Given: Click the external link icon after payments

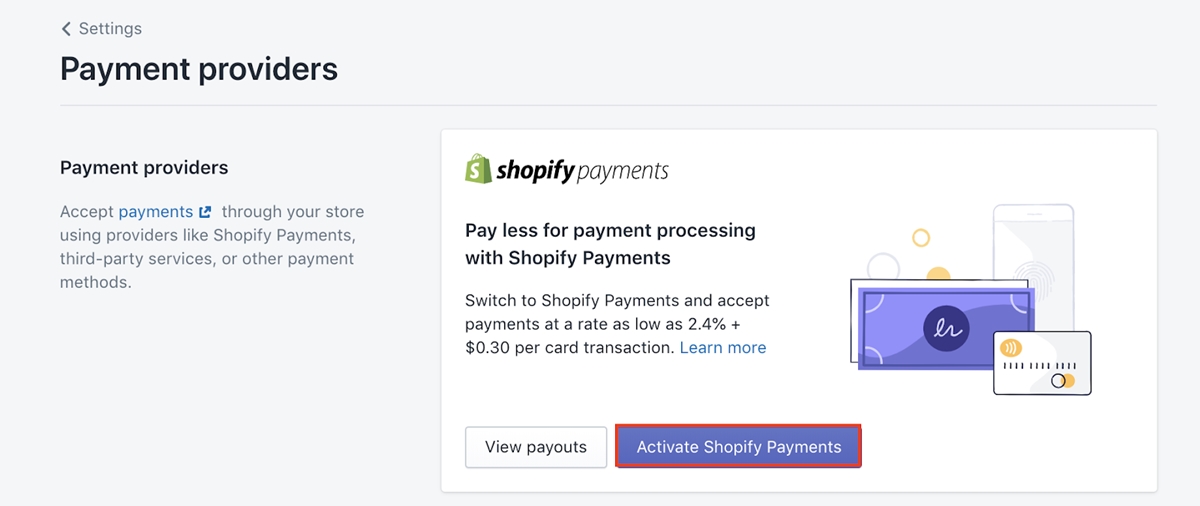Looking at the screenshot, I should pyautogui.click(x=205, y=212).
